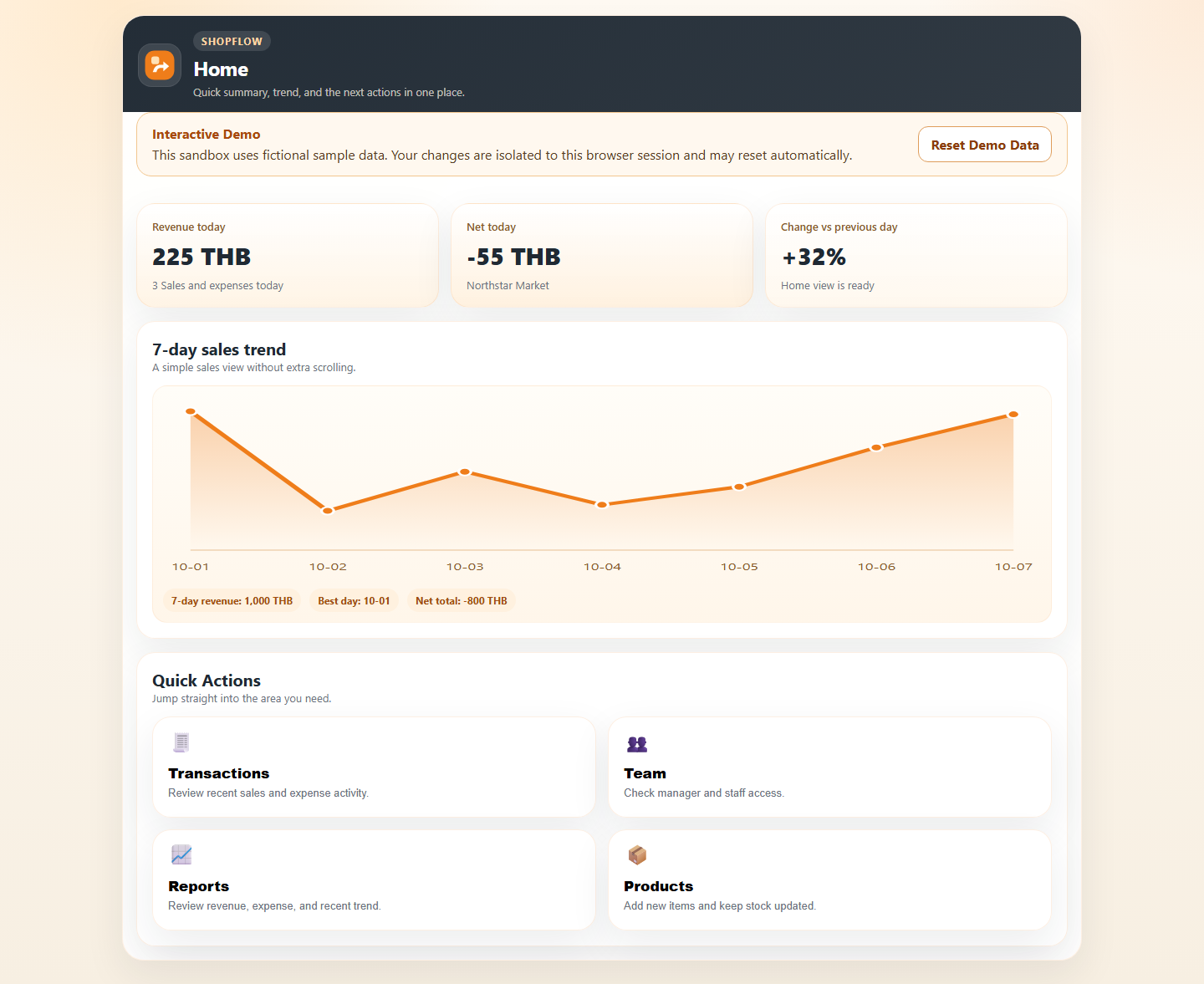Click the 'Revenue today' label
The width and height of the screenshot is (1204, 984).
point(188,227)
